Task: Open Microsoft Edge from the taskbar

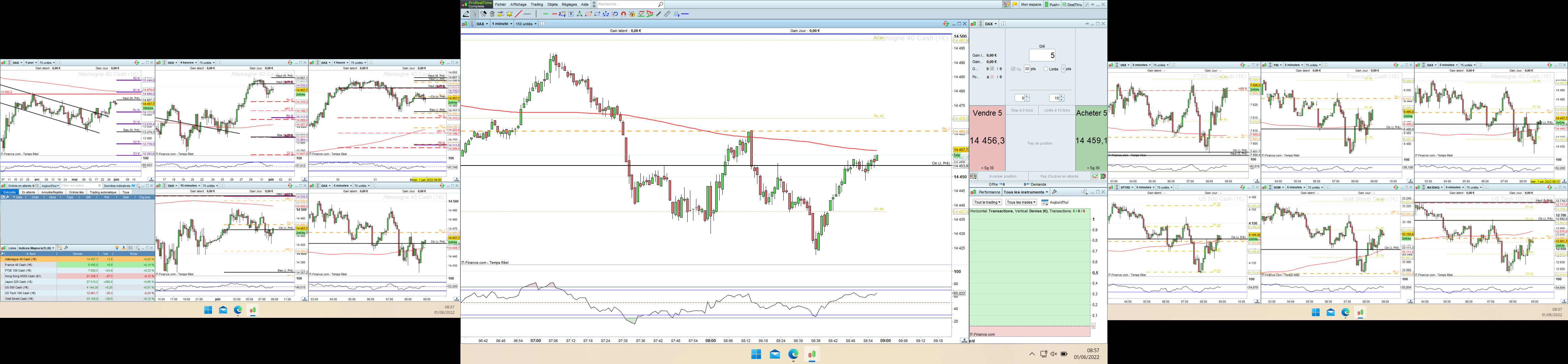Action: coord(793,354)
